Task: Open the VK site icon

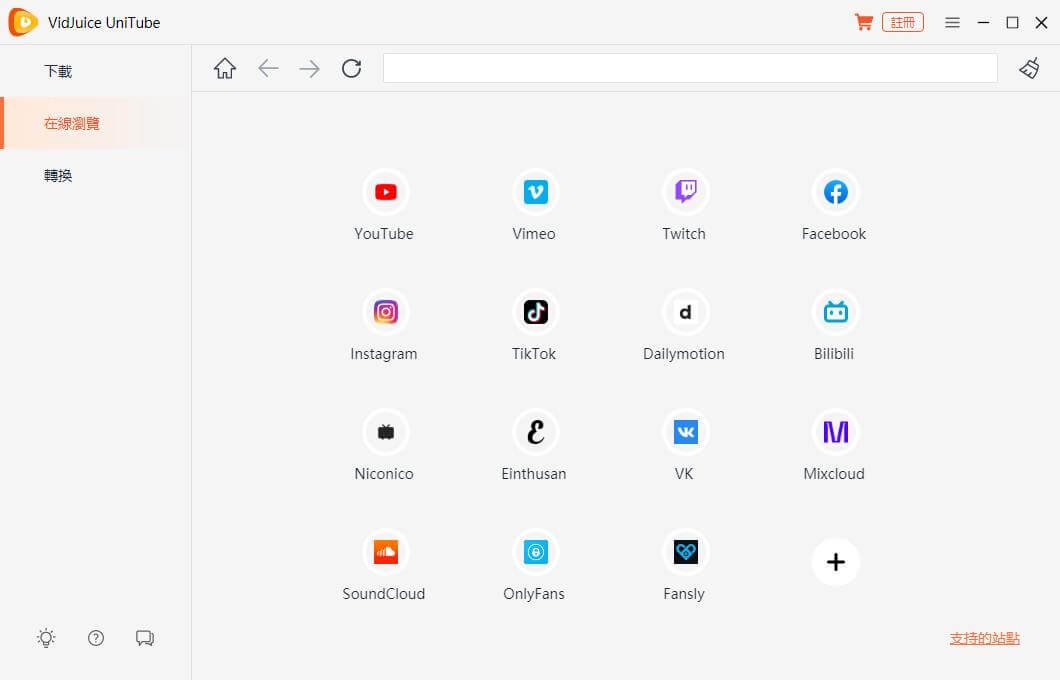Action: tap(685, 432)
